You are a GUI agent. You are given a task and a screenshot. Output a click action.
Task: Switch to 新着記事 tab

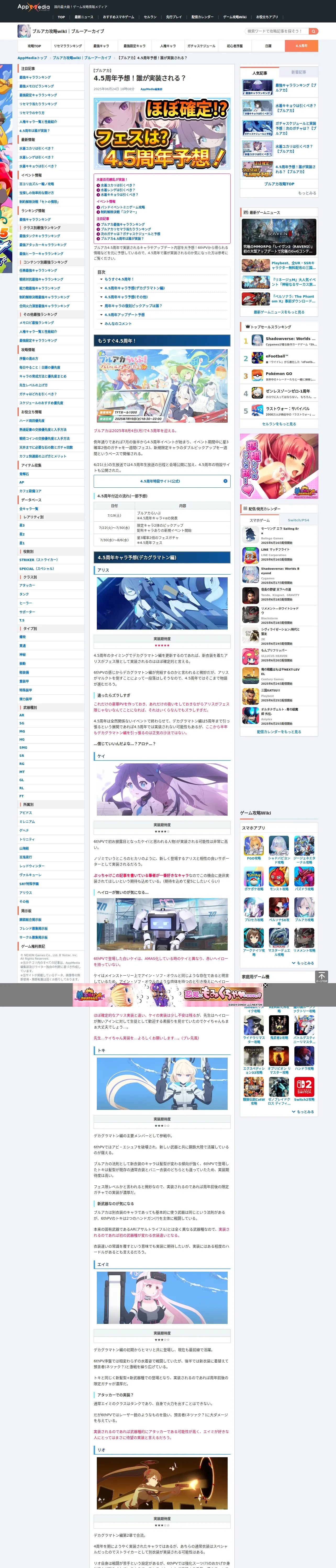click(x=299, y=72)
